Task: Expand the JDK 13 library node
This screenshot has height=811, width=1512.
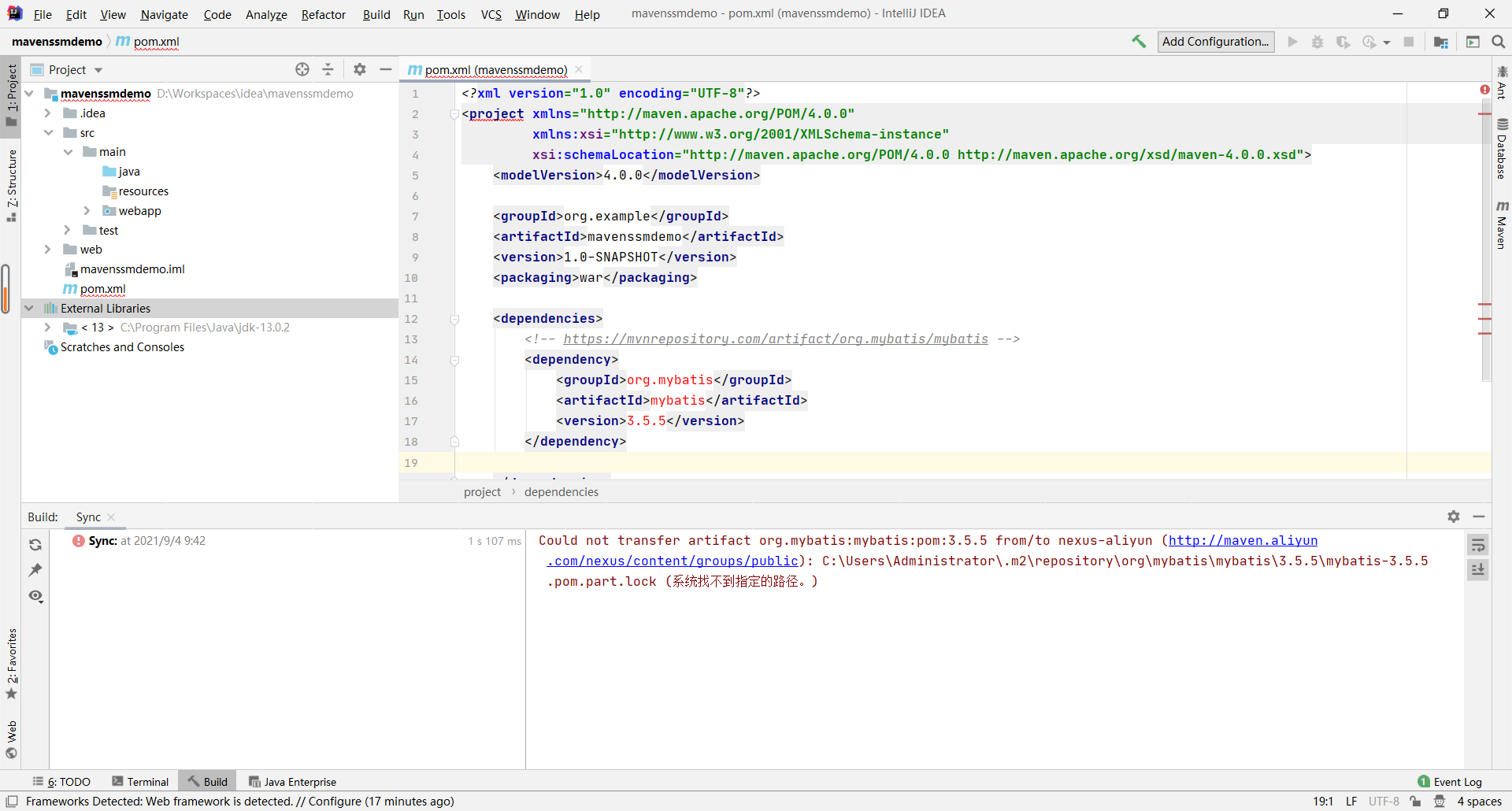Action: pyautogui.click(x=48, y=328)
